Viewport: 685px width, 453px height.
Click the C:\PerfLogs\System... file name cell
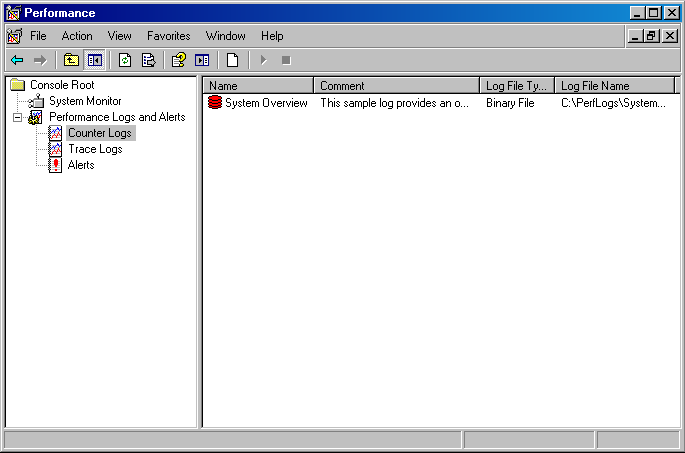[613, 103]
